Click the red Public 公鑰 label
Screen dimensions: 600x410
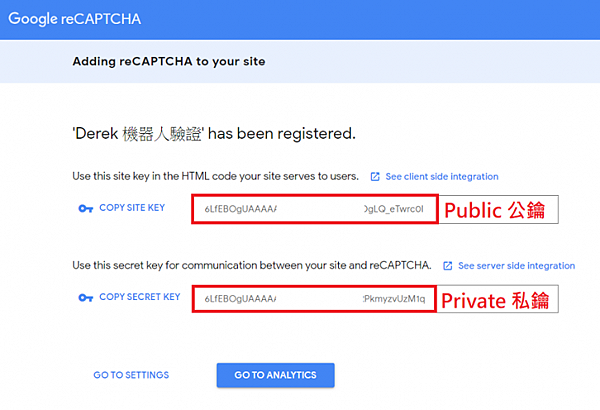[497, 210]
